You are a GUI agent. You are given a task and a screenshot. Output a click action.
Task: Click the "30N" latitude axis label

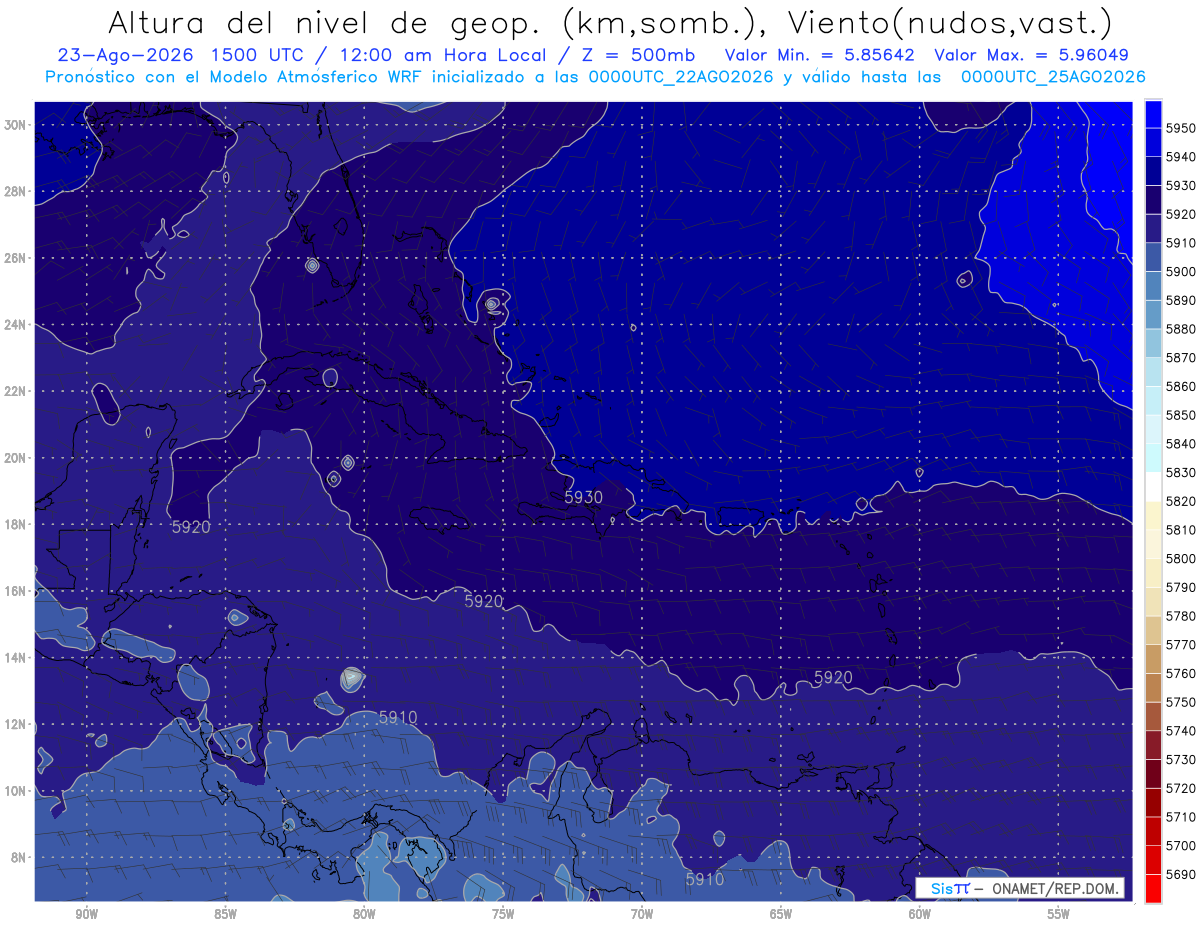[15, 125]
